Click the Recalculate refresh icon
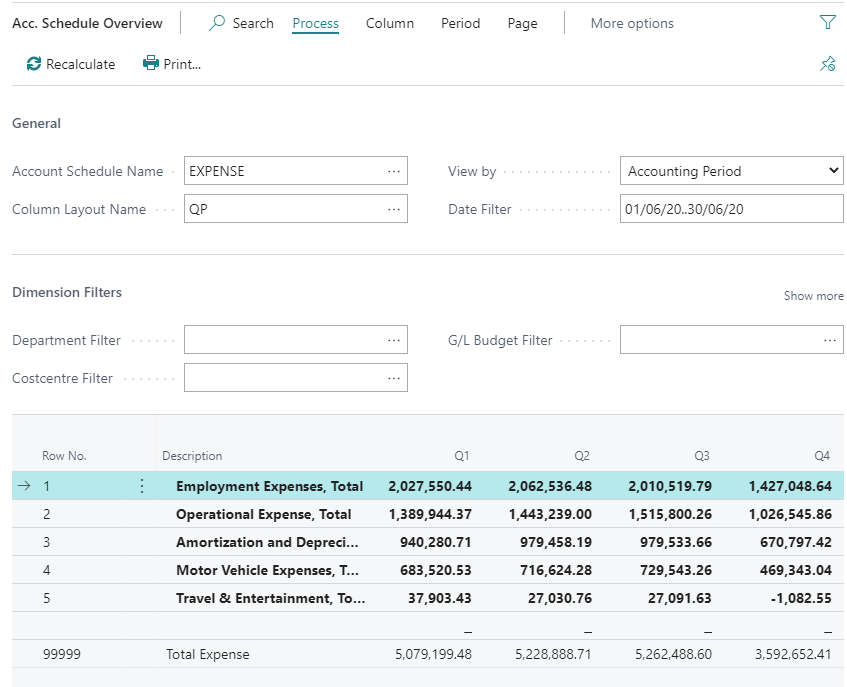The image size is (847, 687). 35,64
